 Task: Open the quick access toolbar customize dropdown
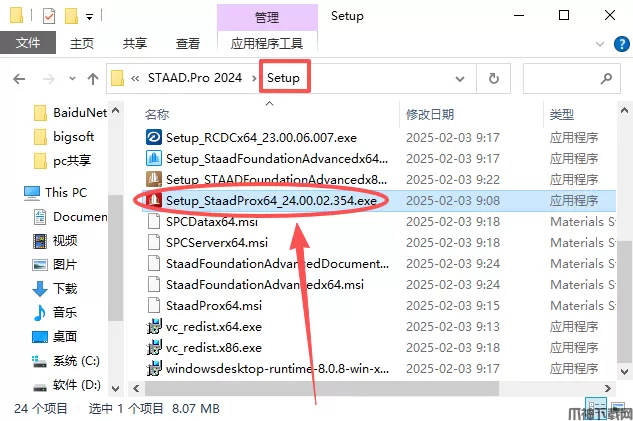click(x=89, y=17)
